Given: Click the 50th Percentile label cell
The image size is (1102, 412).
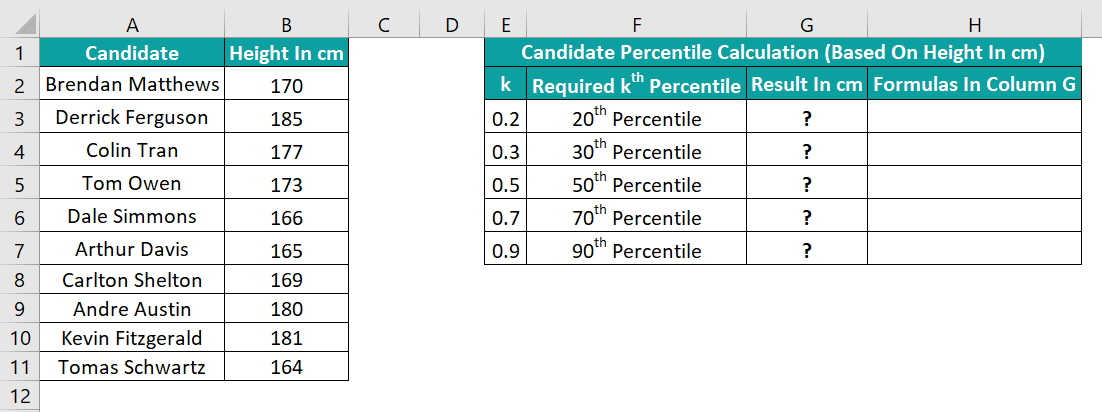Looking at the screenshot, I should tap(636, 184).
